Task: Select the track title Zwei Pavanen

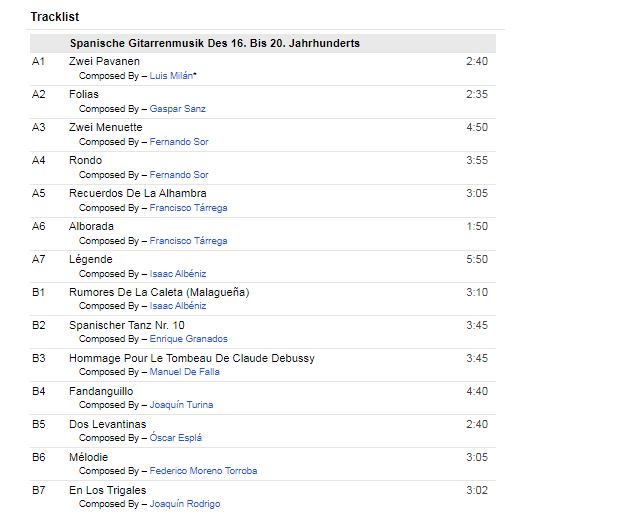Action: point(104,62)
